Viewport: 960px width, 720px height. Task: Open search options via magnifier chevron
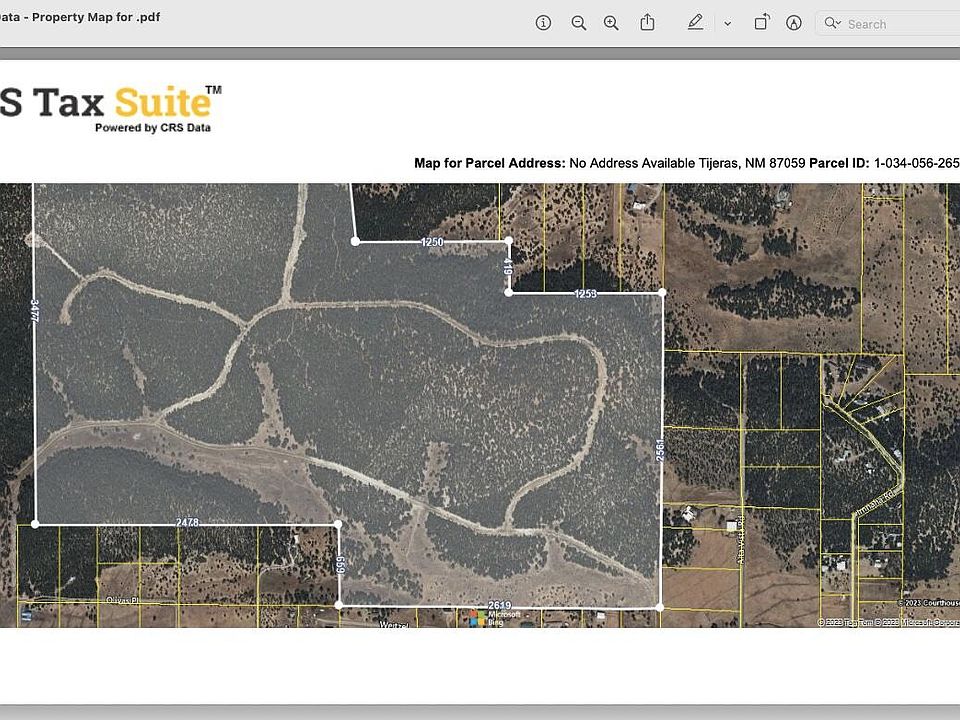(832, 23)
